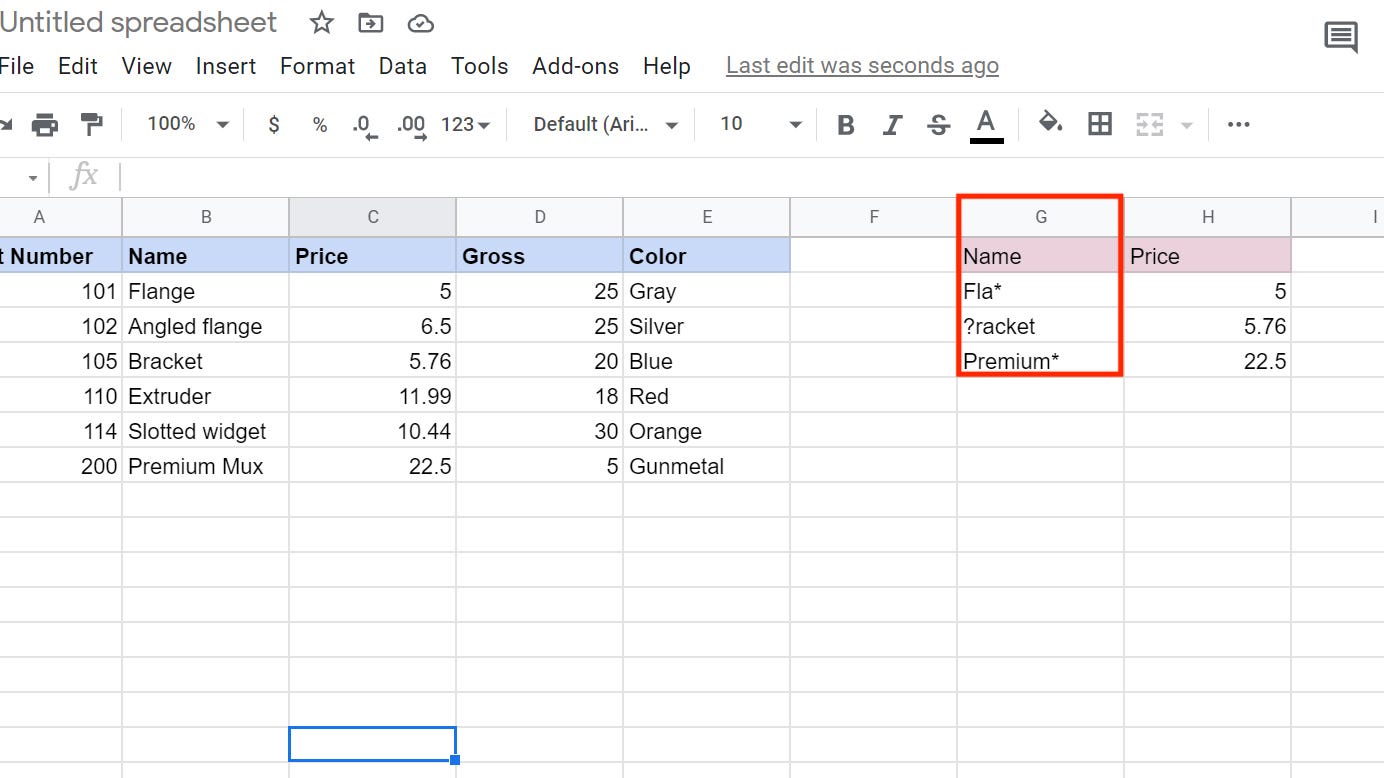Select the 'Orange' color cell
Screen dimensions: 1384x778
click(707, 431)
